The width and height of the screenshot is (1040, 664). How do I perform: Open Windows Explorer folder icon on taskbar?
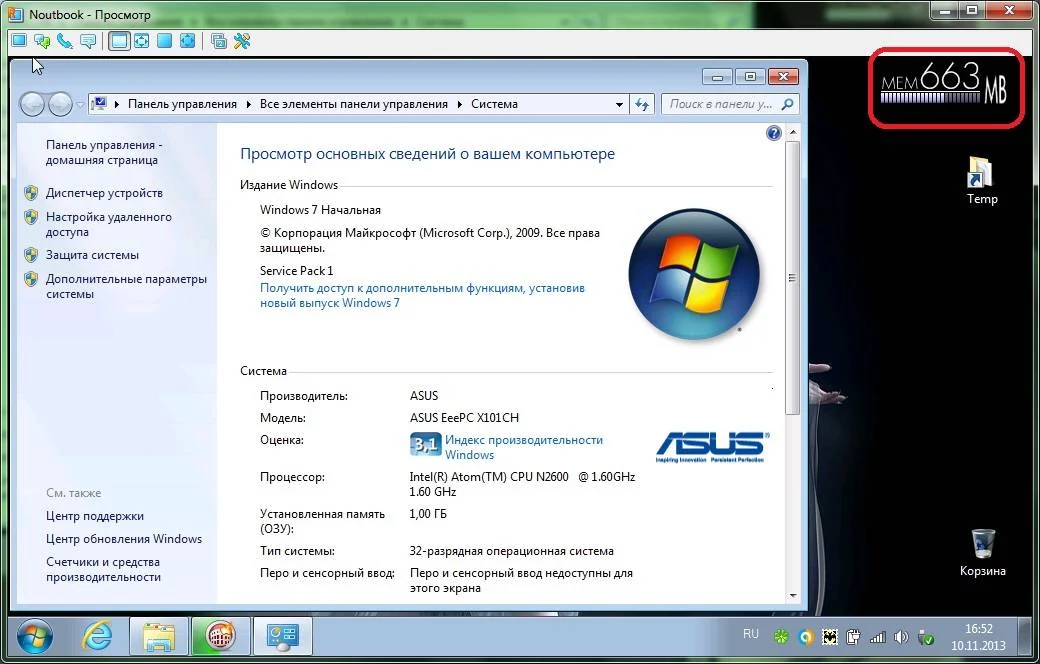click(159, 637)
